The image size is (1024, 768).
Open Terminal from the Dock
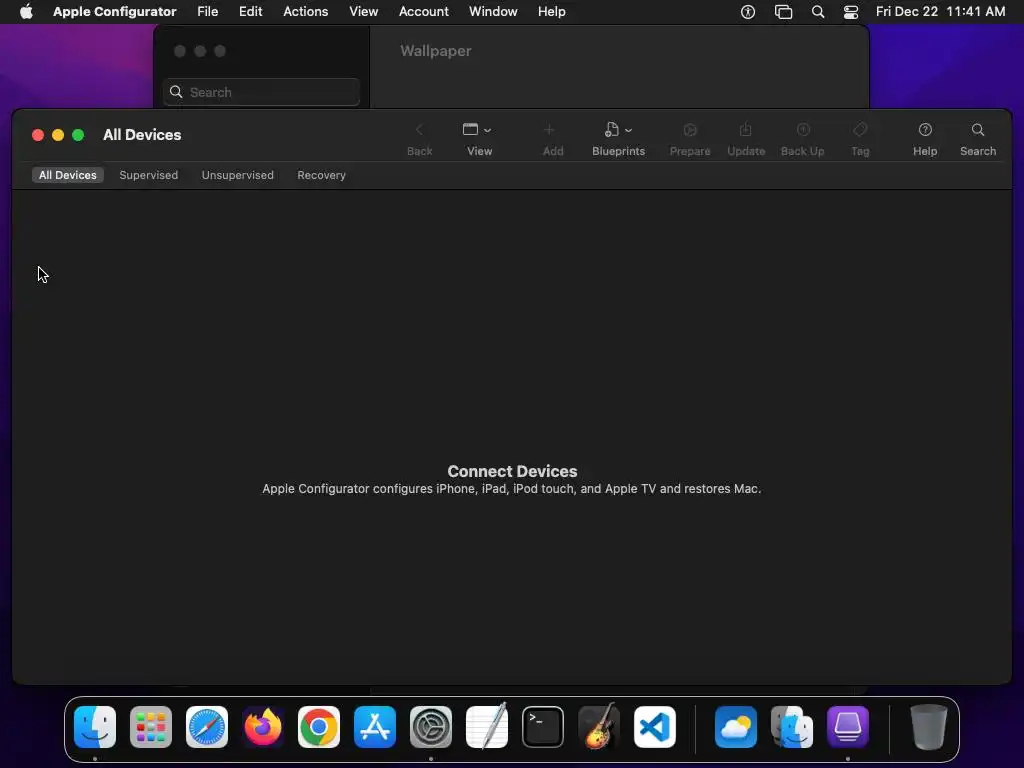click(x=543, y=727)
